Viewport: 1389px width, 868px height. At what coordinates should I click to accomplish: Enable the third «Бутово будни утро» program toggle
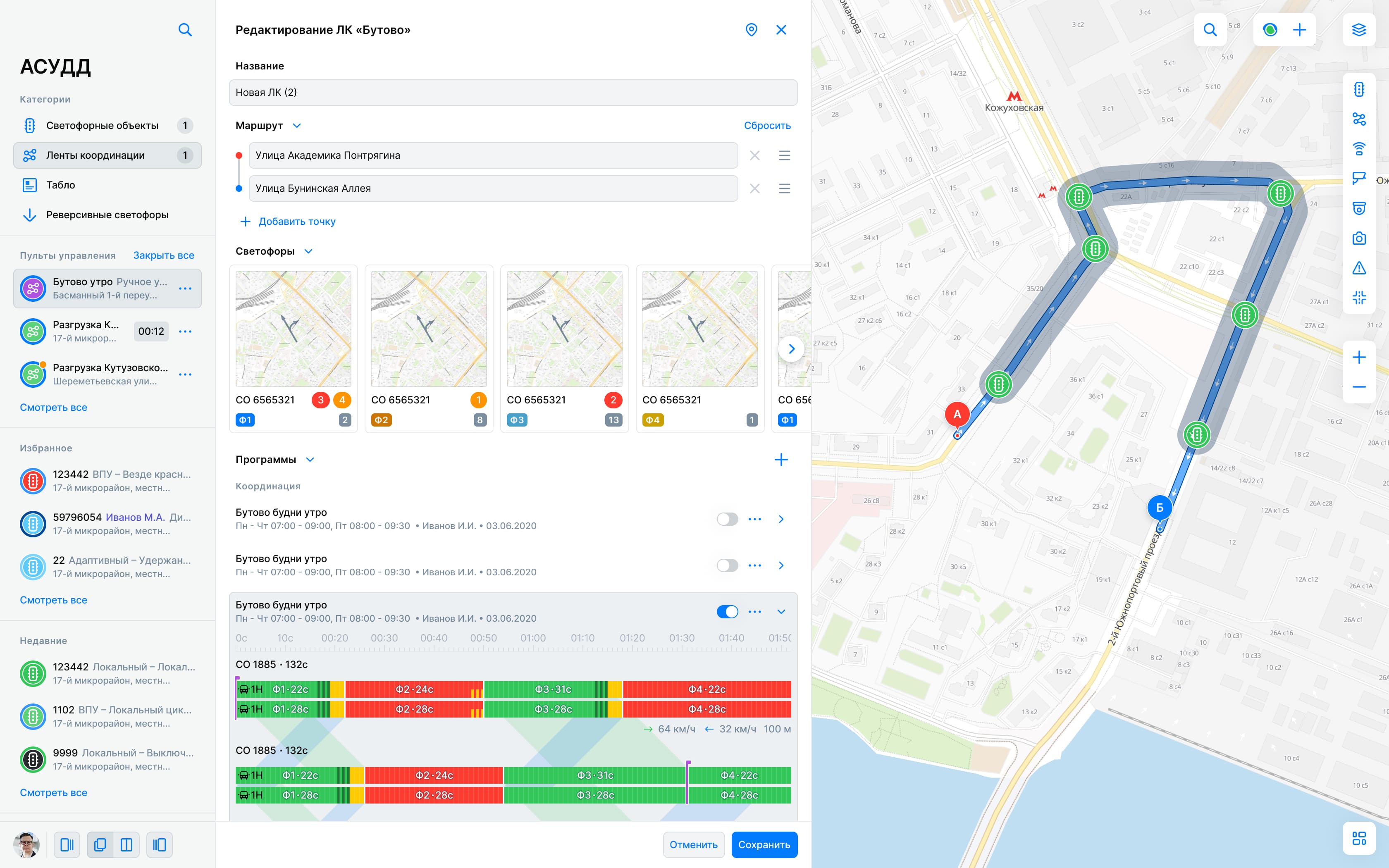click(x=727, y=611)
